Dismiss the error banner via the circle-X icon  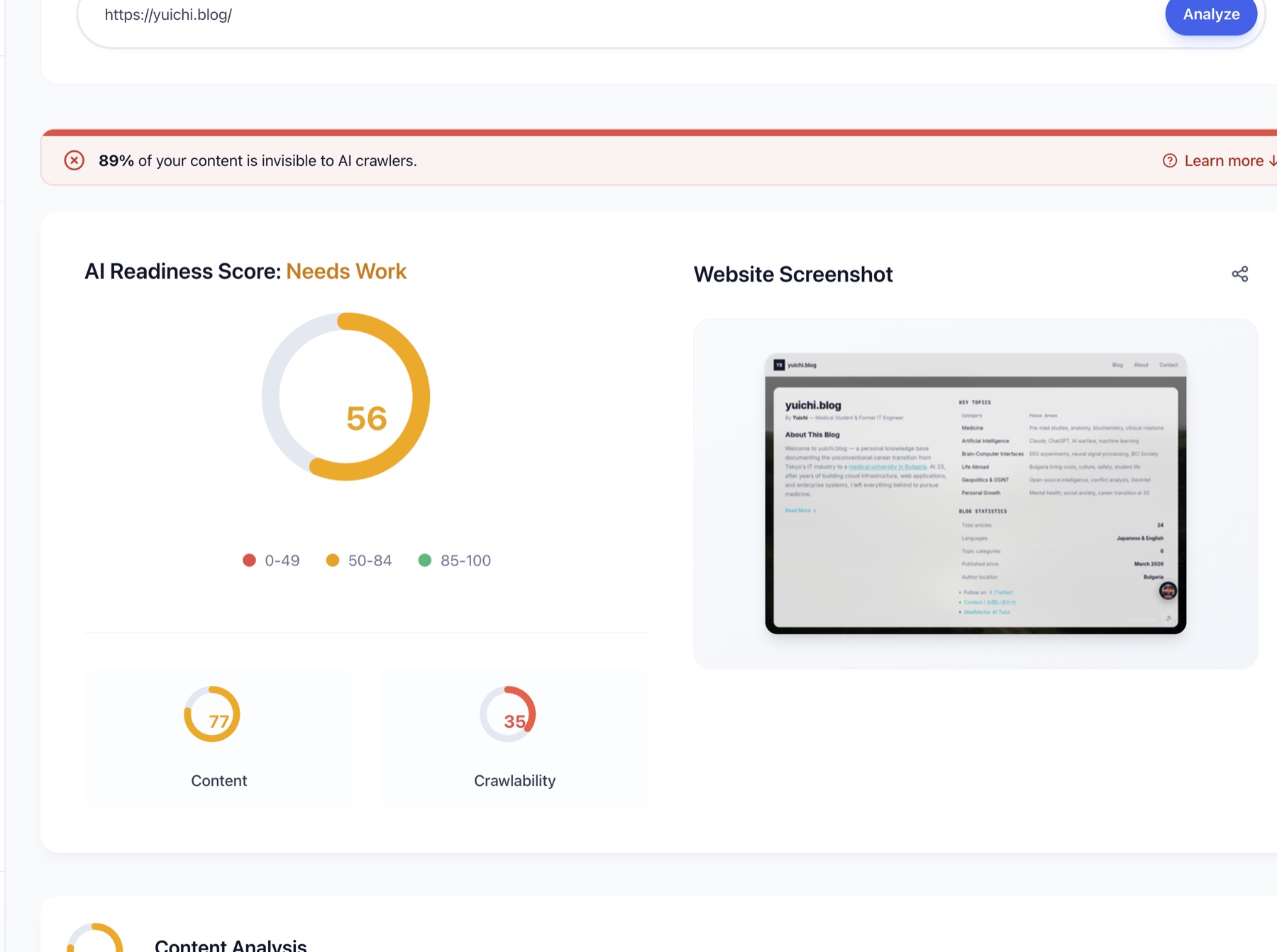pos(74,160)
